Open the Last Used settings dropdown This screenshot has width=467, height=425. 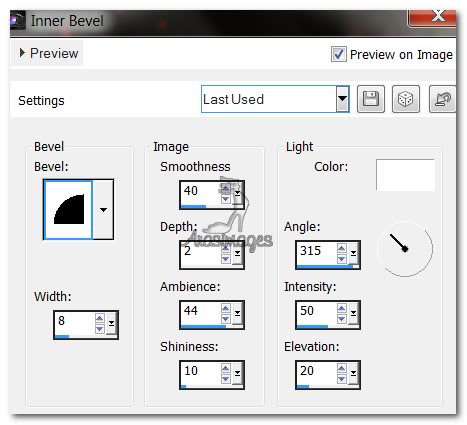pyautogui.click(x=342, y=99)
